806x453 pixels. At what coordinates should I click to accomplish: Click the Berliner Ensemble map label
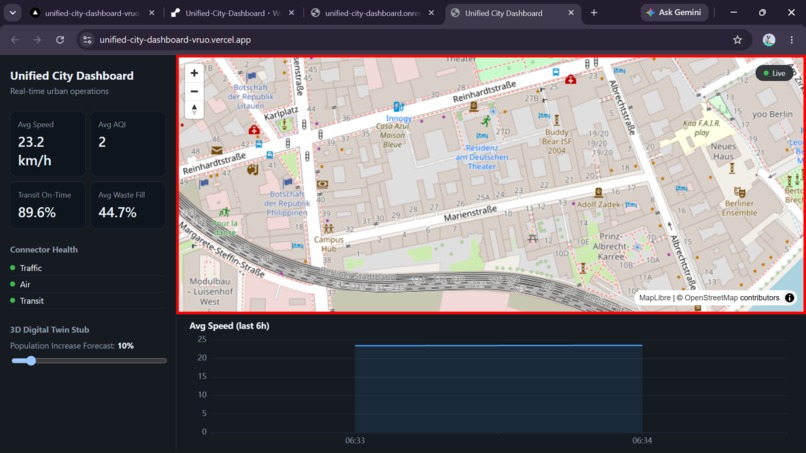[739, 208]
